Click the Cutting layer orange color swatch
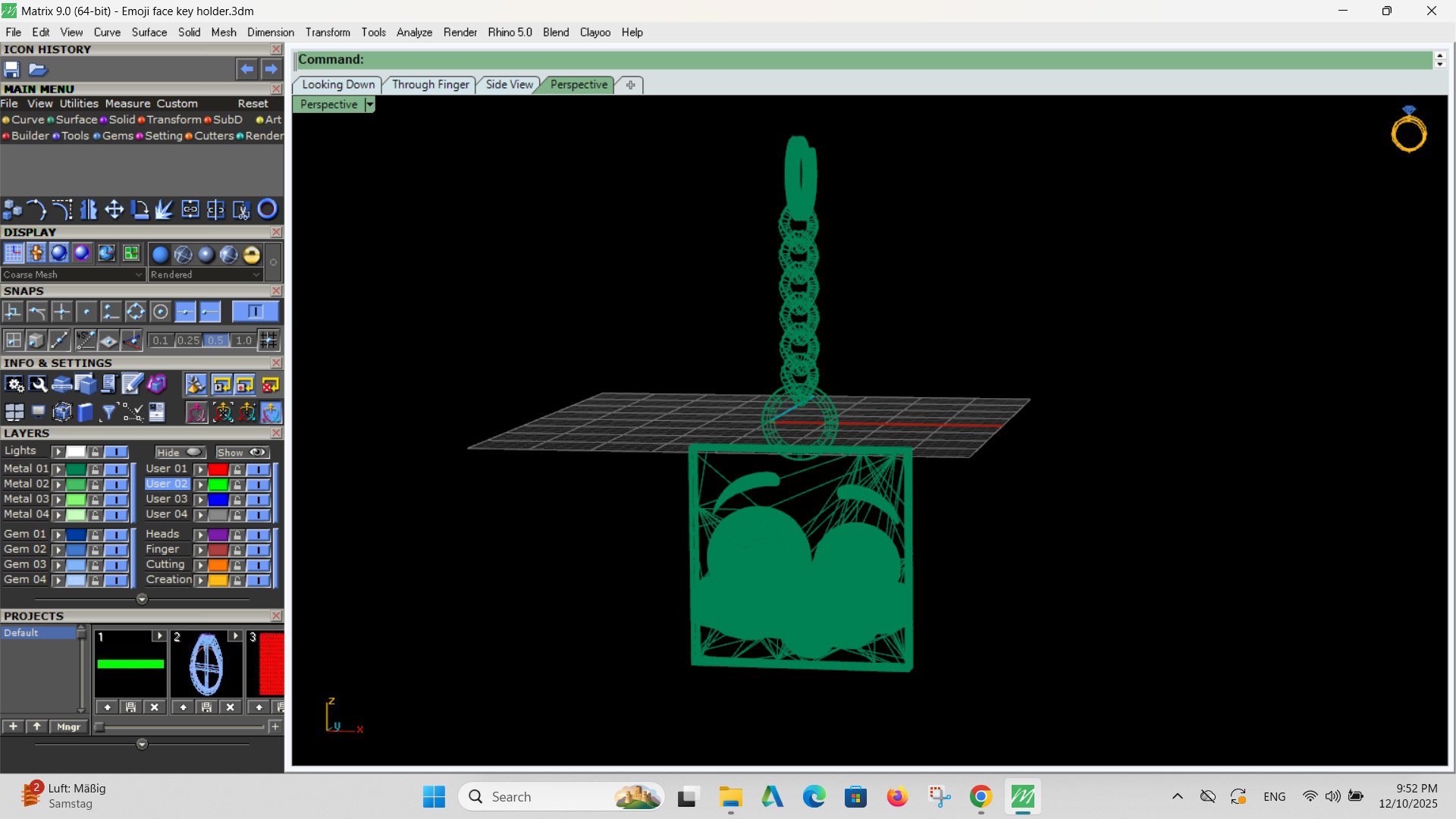The image size is (1456, 819). 218,565
